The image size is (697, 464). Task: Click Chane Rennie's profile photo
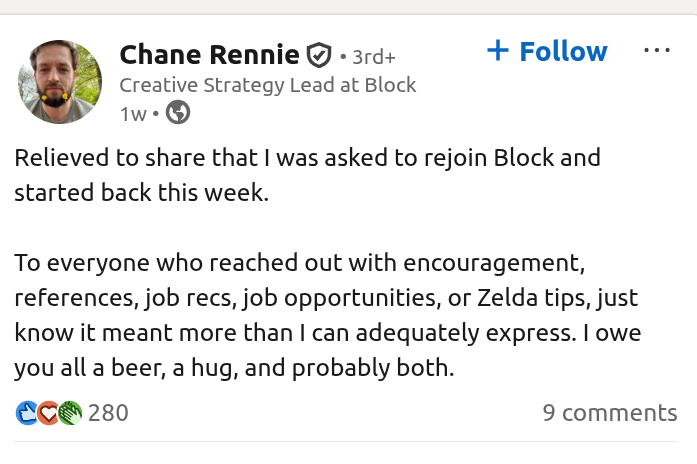pos(59,82)
